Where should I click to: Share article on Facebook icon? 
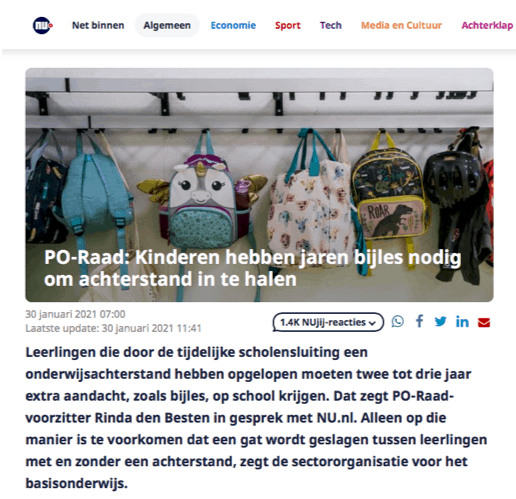pos(419,322)
